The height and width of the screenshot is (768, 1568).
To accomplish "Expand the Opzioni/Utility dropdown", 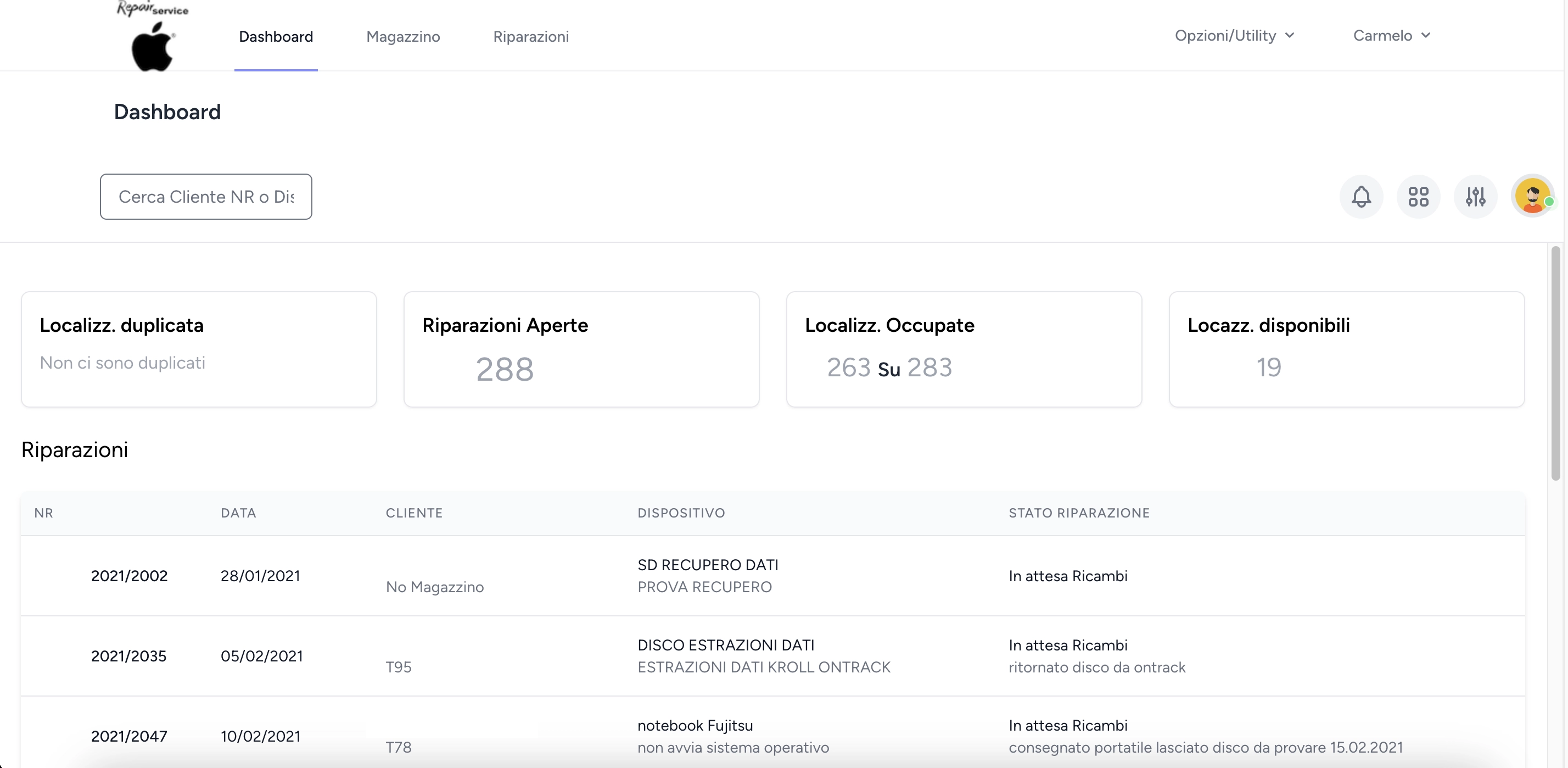I will [1234, 35].
